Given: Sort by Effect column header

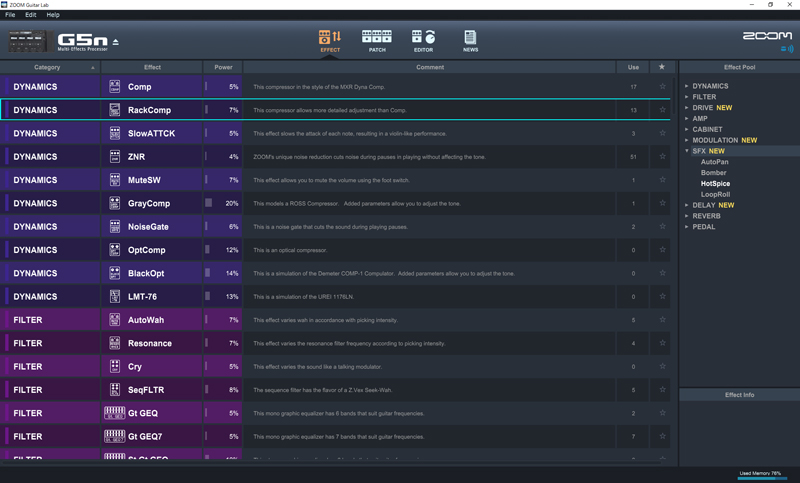Looking at the screenshot, I should click(x=152, y=67).
